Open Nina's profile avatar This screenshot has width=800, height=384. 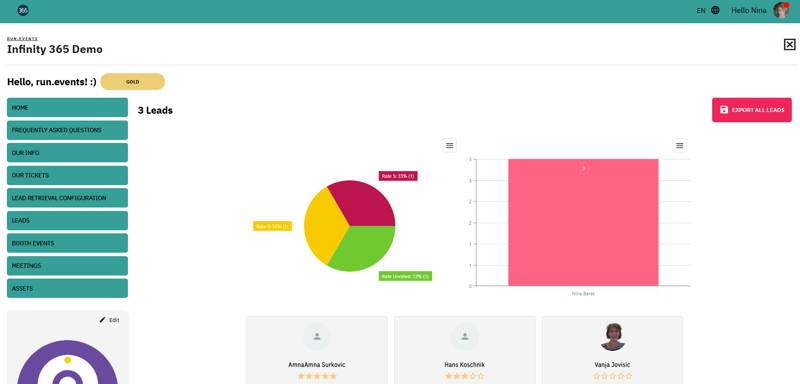tap(781, 10)
